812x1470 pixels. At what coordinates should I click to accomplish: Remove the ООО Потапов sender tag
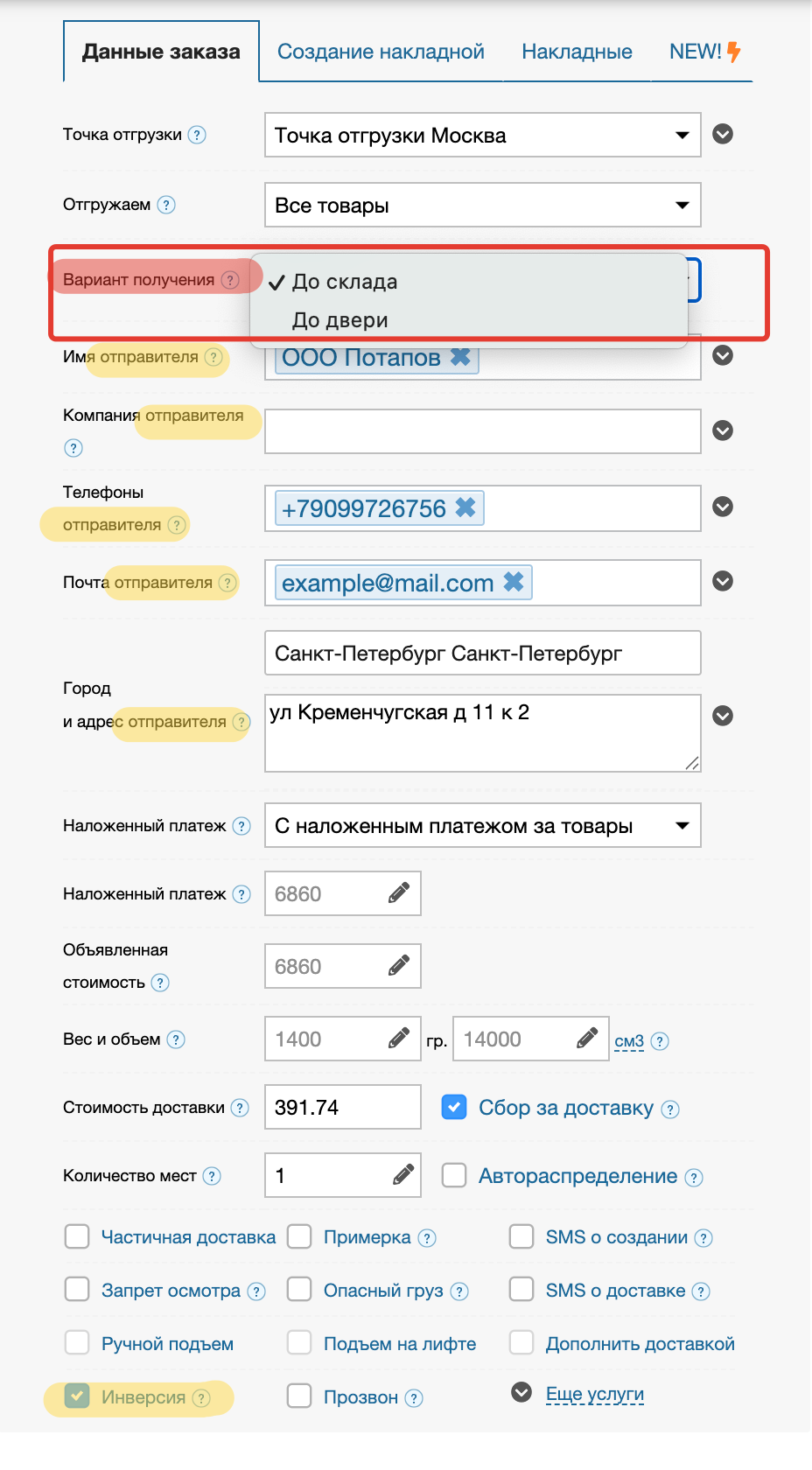click(x=460, y=357)
